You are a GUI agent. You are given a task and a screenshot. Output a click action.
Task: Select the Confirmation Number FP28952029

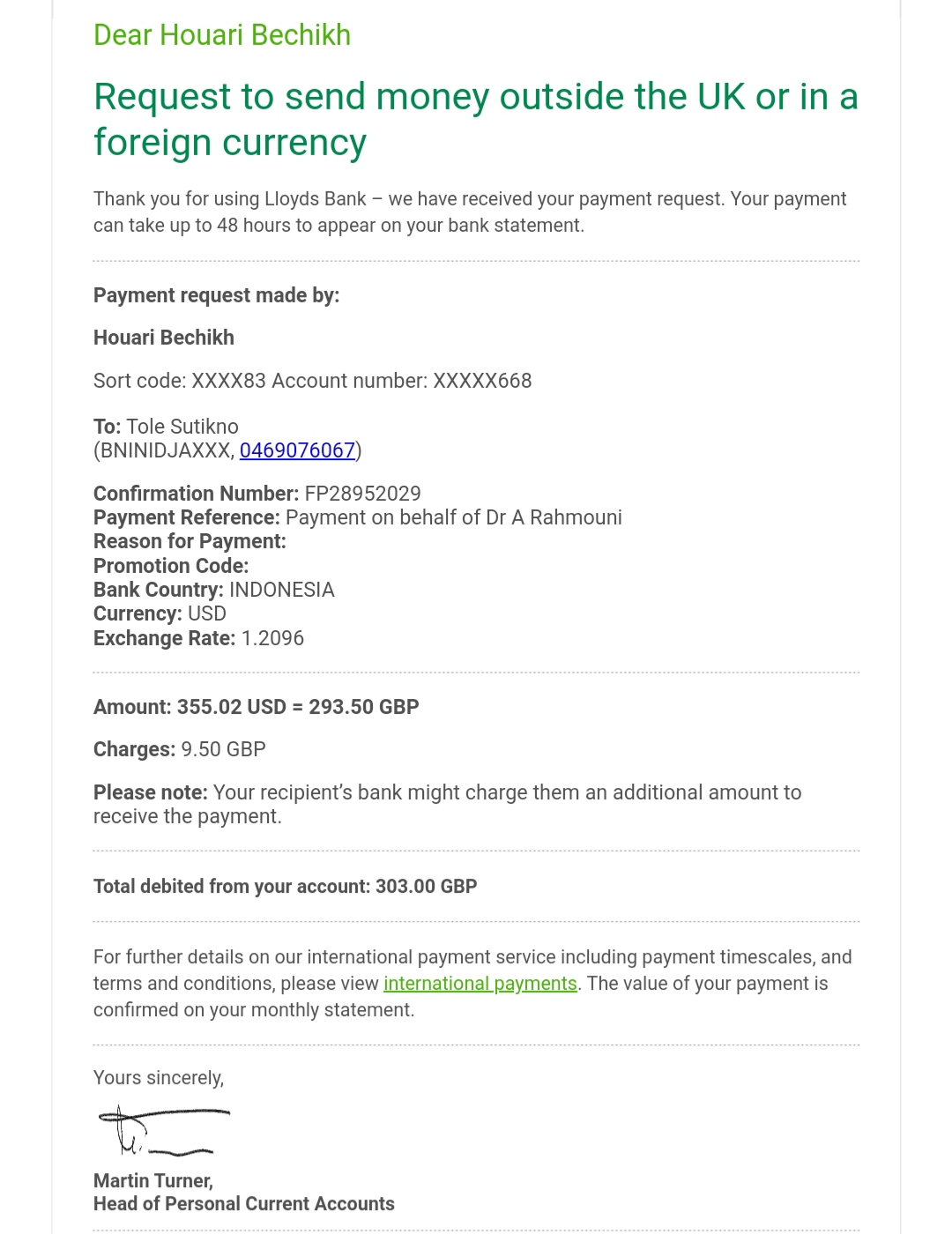pyautogui.click(x=362, y=494)
